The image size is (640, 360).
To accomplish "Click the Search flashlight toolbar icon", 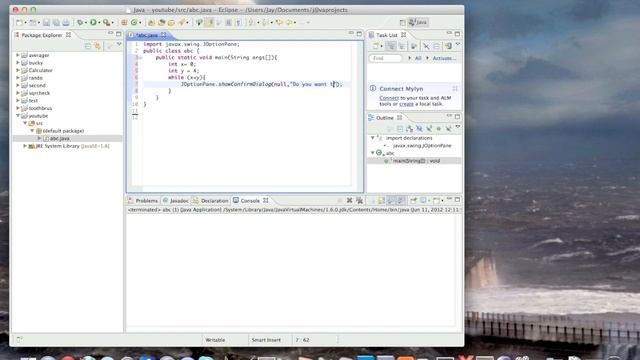I will click(182, 22).
